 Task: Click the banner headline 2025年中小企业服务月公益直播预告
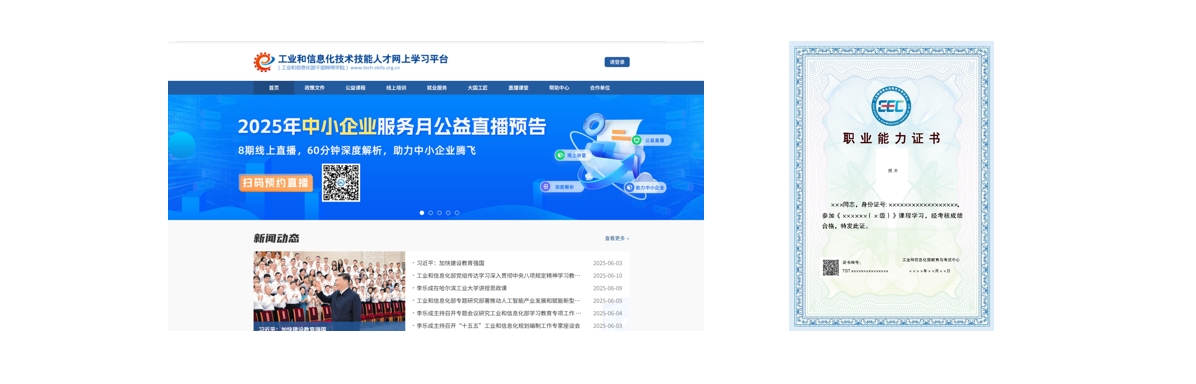(x=392, y=126)
